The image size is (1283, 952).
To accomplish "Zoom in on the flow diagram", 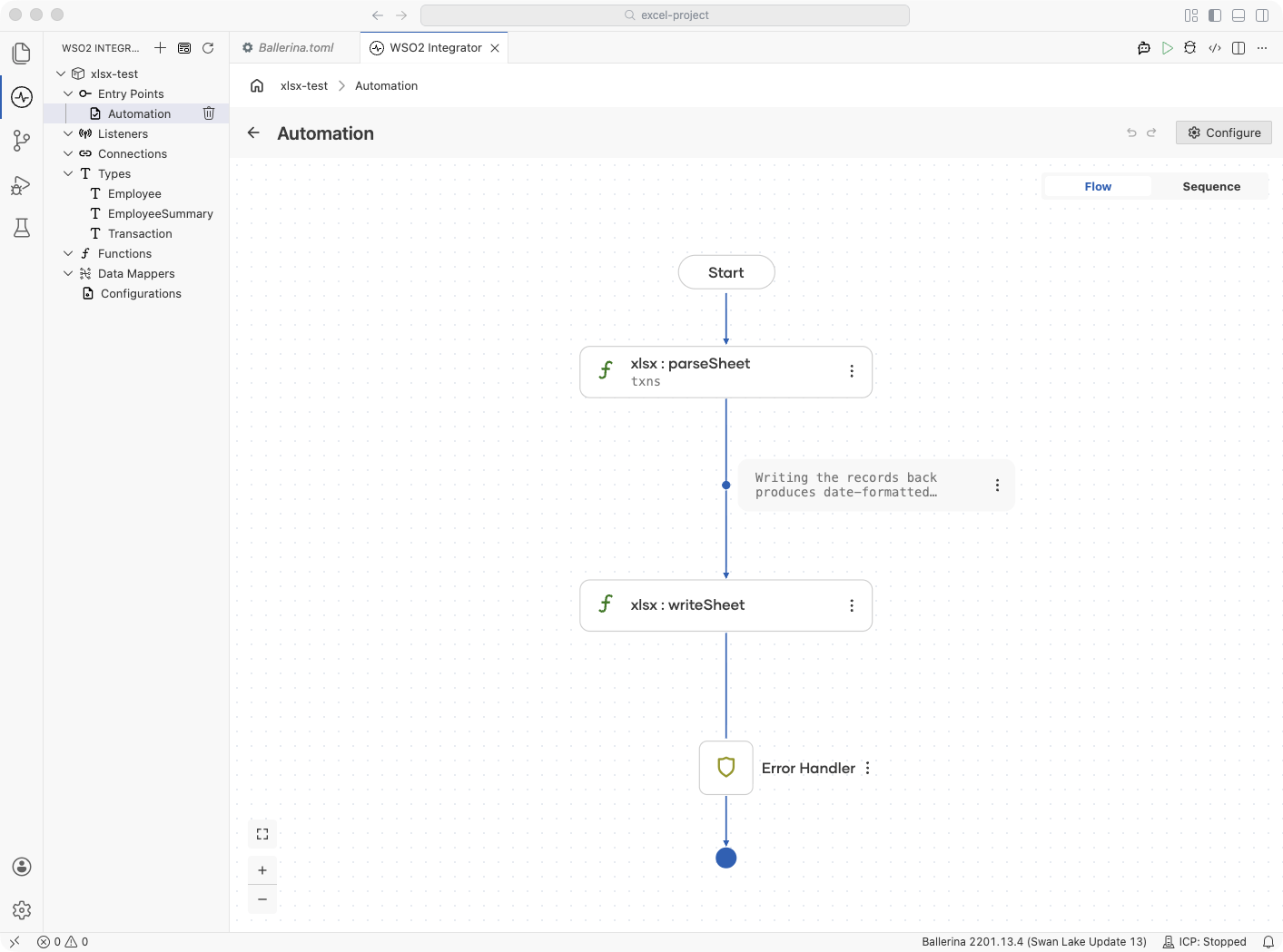I will click(x=262, y=870).
